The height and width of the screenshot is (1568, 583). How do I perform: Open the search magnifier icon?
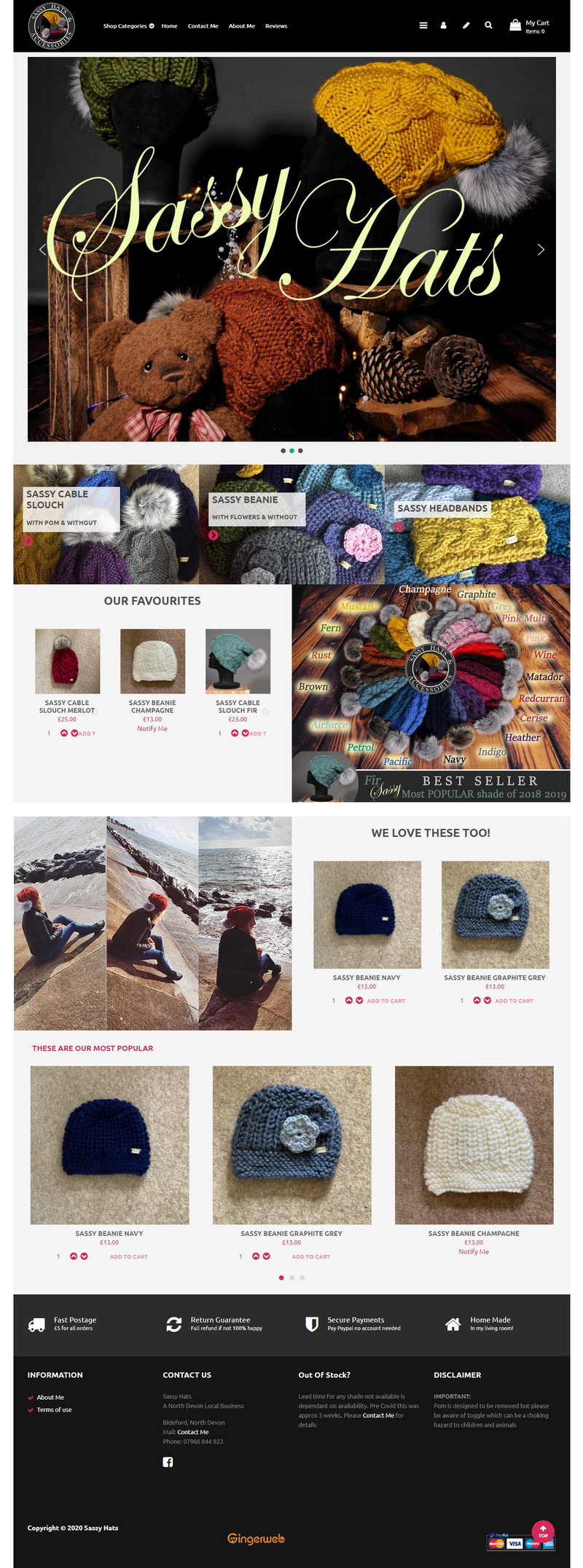tap(488, 25)
